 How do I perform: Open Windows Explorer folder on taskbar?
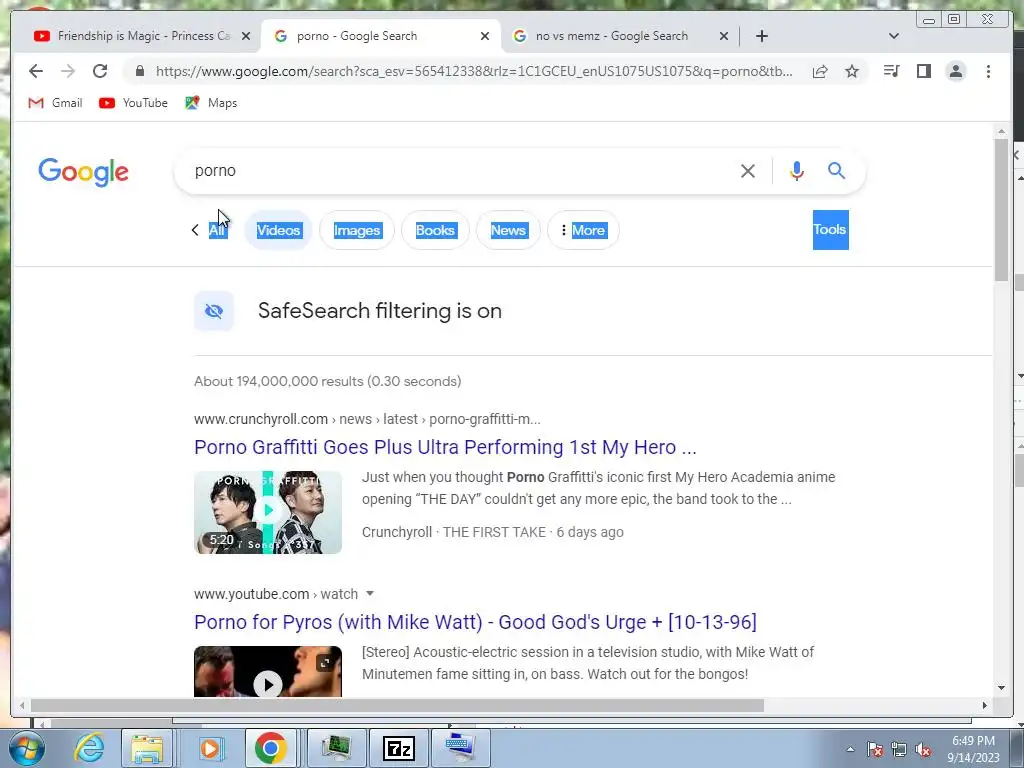[x=147, y=748]
